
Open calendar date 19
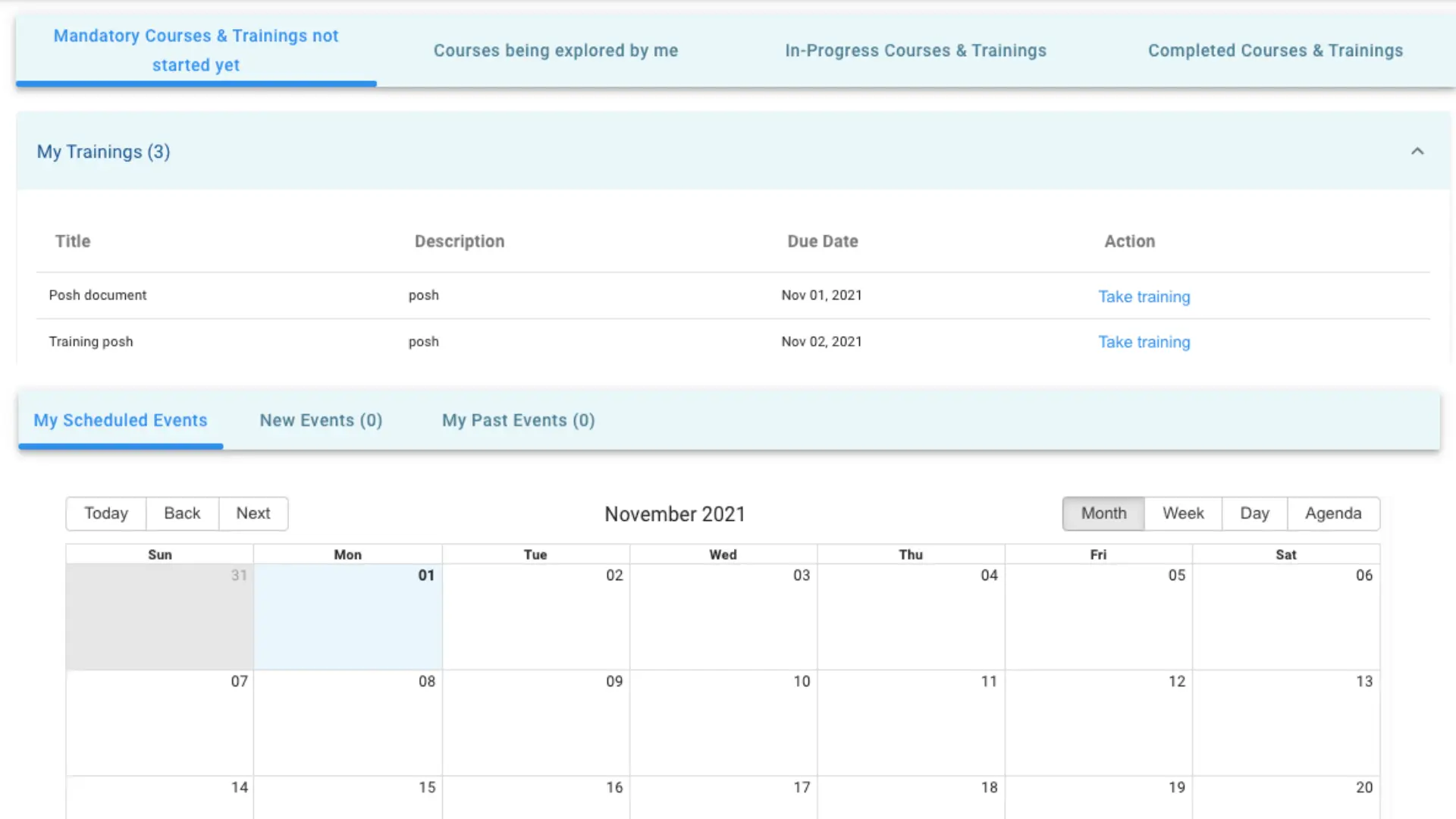1177,787
